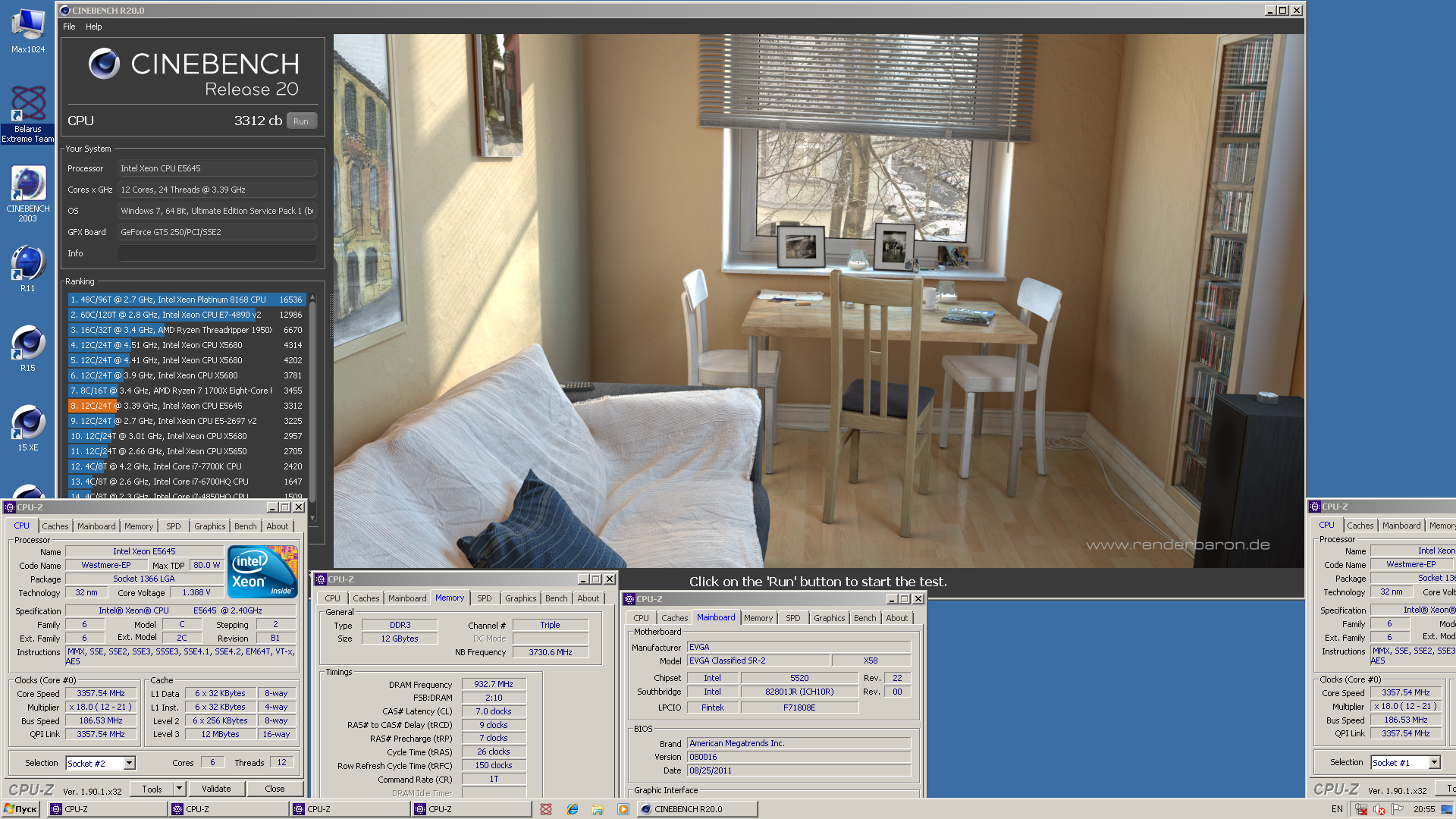Viewport: 1456px width, 819px height.
Task: Activate the first CPU-Z taskbar button
Action: [107, 809]
